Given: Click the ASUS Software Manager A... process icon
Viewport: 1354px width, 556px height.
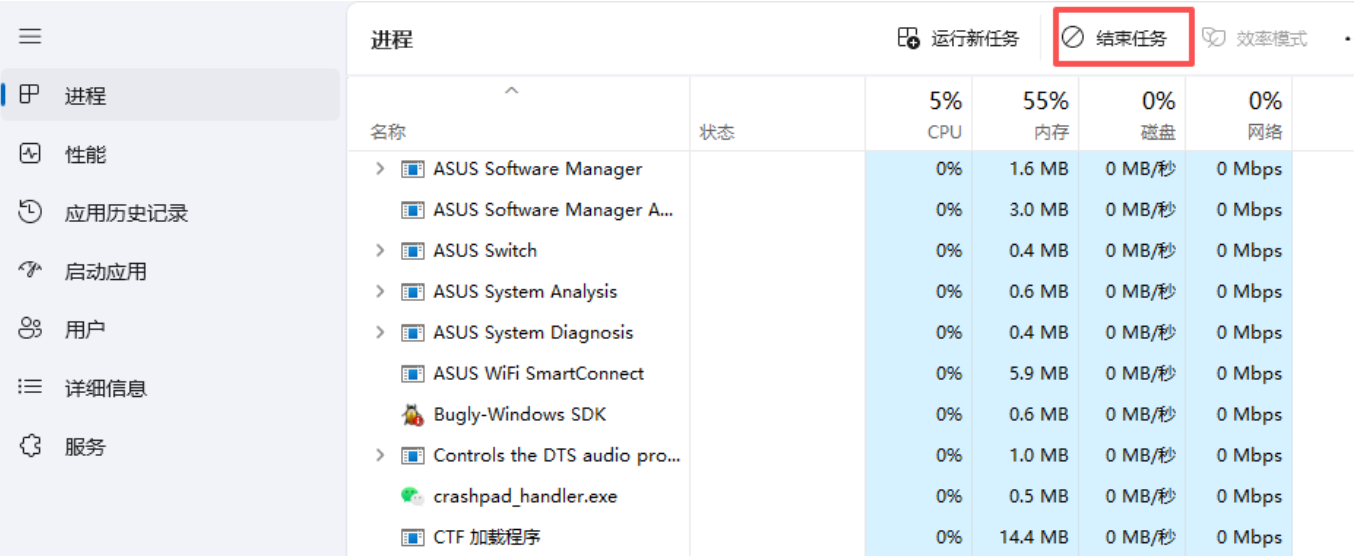Looking at the screenshot, I should click(412, 210).
